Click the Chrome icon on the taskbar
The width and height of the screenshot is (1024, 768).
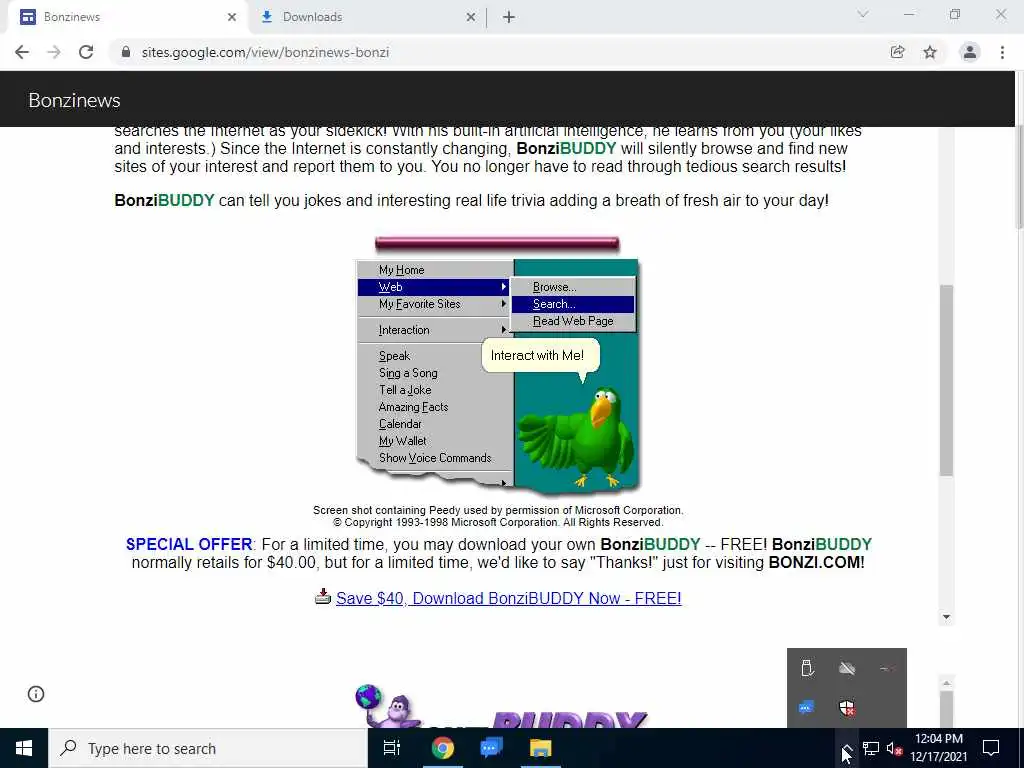(442, 748)
